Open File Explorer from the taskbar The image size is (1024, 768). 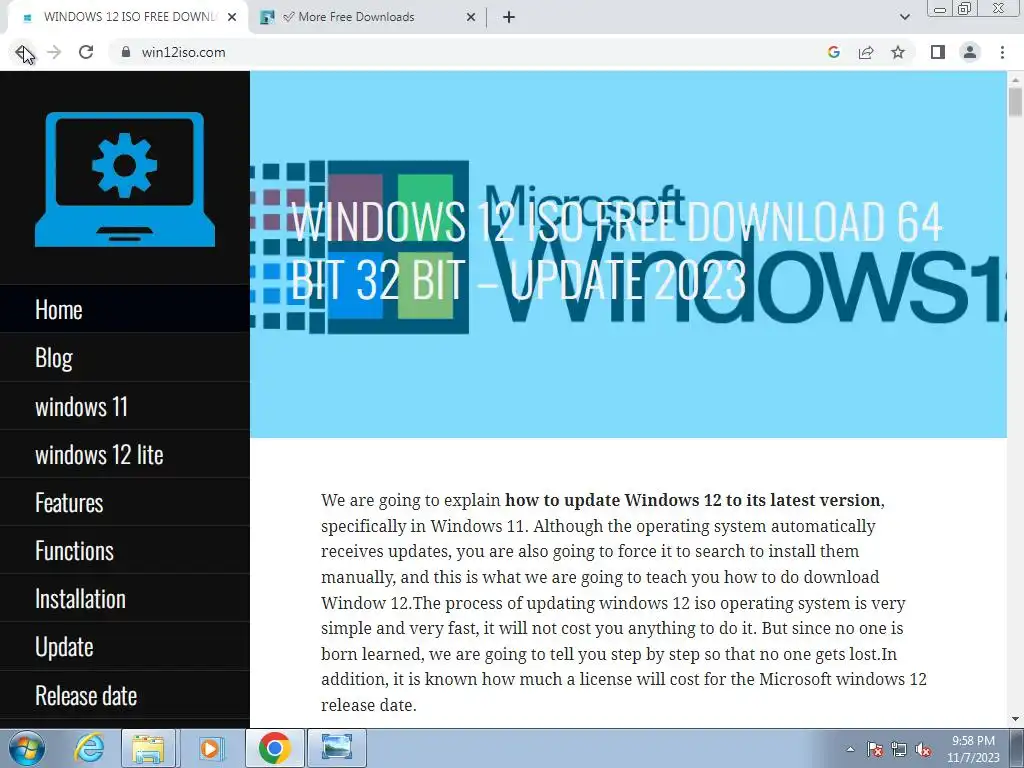pos(148,748)
